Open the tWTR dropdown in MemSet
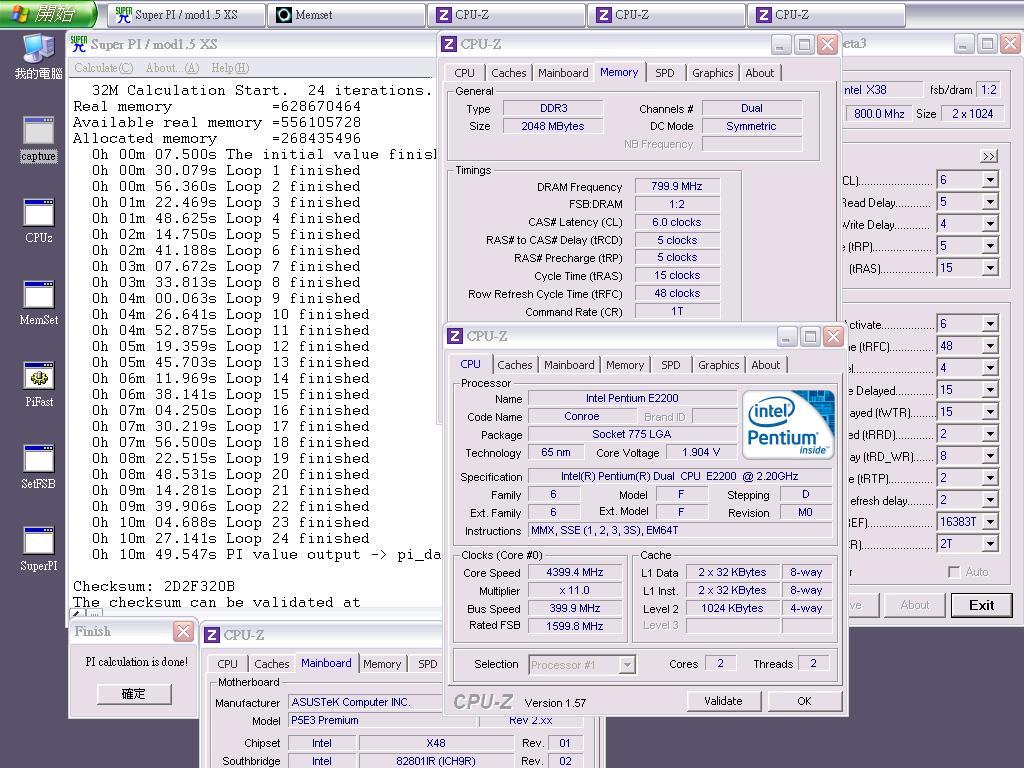 (991, 412)
